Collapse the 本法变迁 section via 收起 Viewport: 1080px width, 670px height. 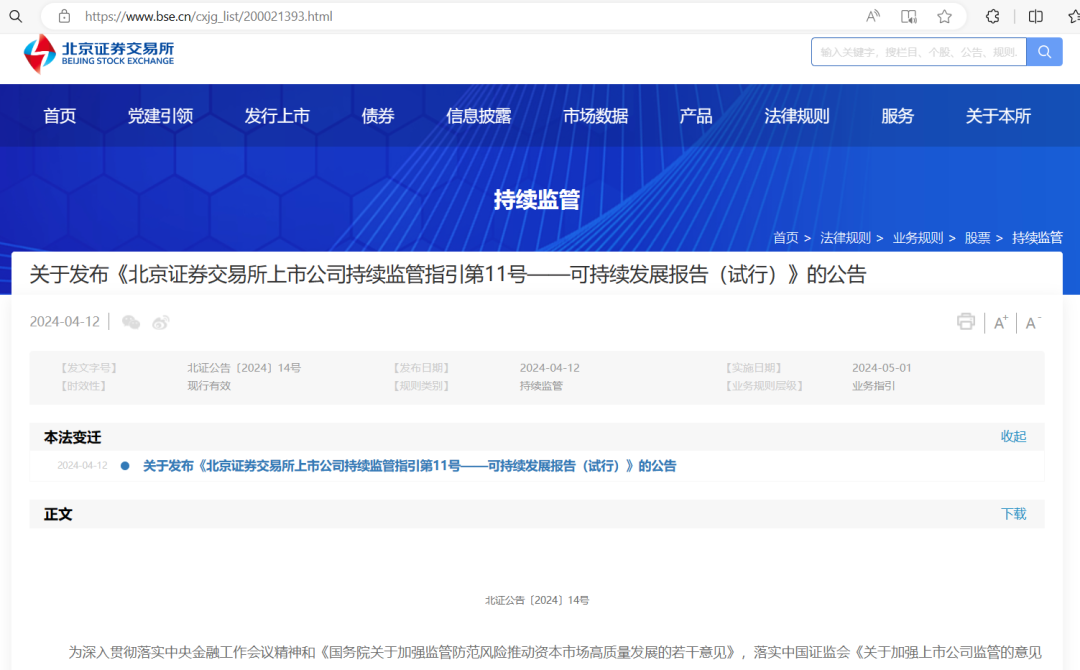coord(1012,436)
